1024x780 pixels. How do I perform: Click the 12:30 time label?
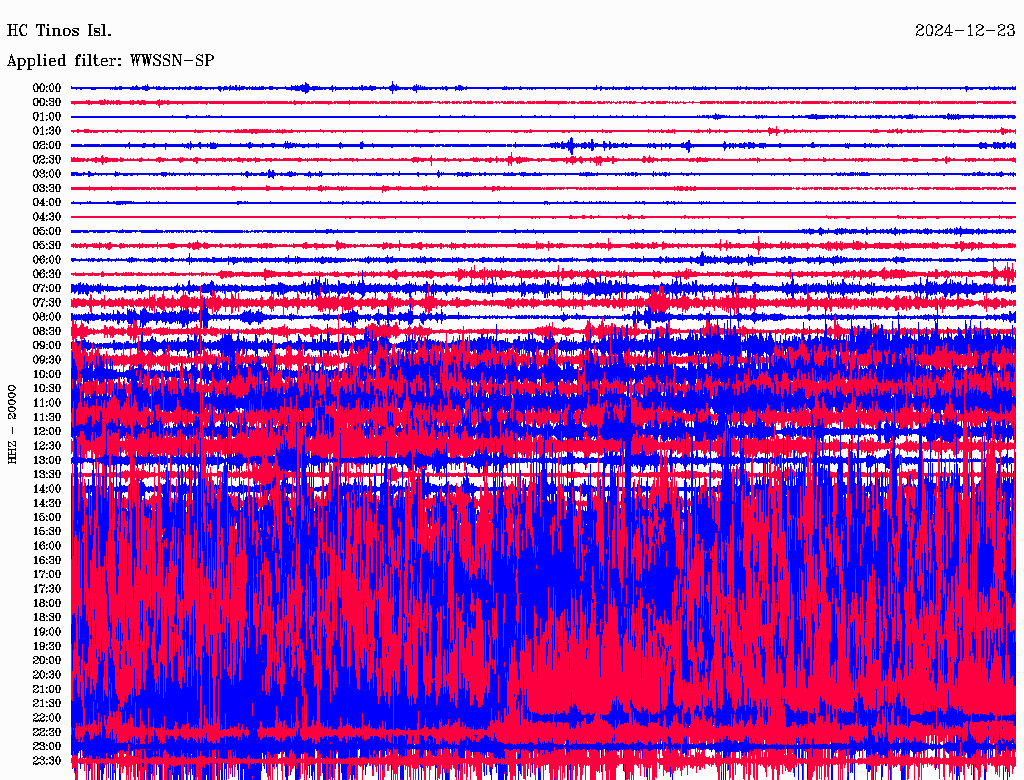(x=47, y=446)
